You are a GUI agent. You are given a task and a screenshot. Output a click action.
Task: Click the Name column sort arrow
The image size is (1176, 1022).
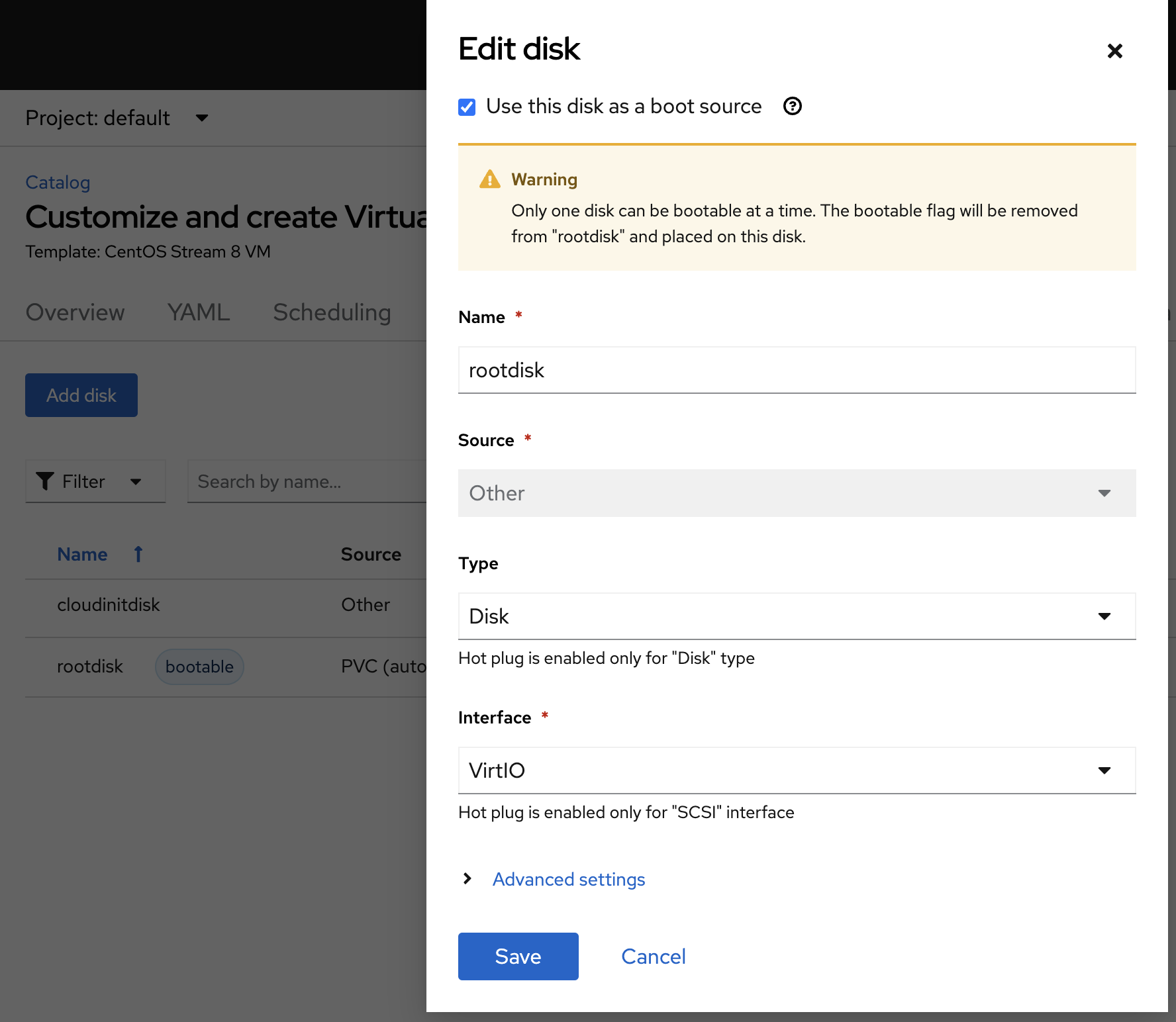[x=138, y=554]
